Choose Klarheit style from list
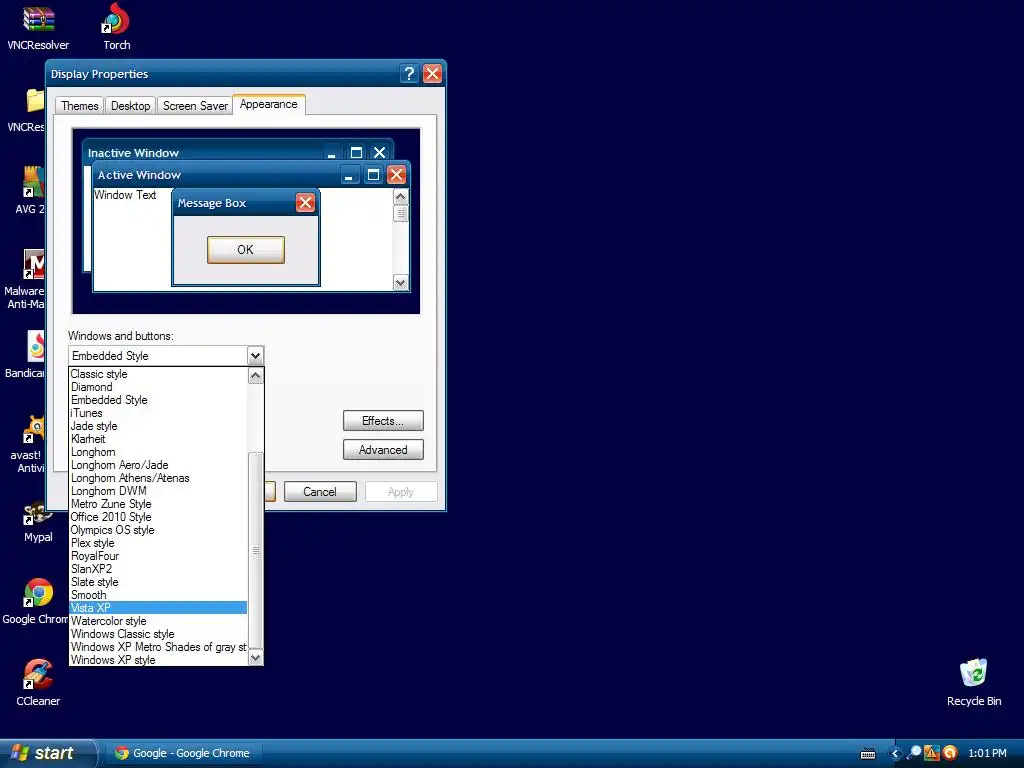The width and height of the screenshot is (1024, 768). (158, 439)
